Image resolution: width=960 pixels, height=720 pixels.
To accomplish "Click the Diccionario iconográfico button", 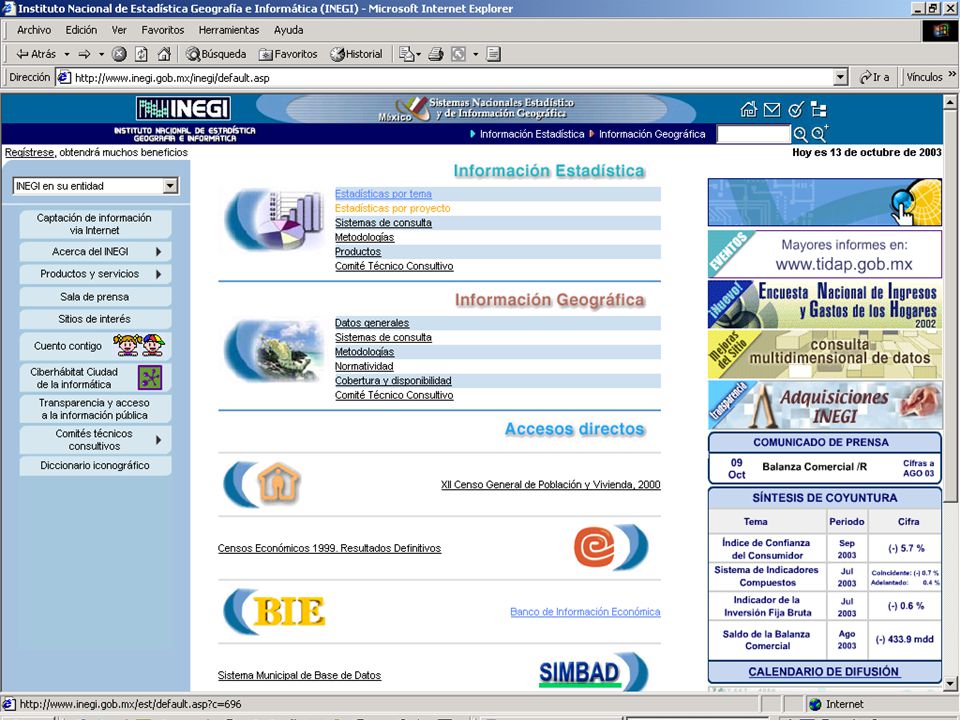I will tap(95, 465).
